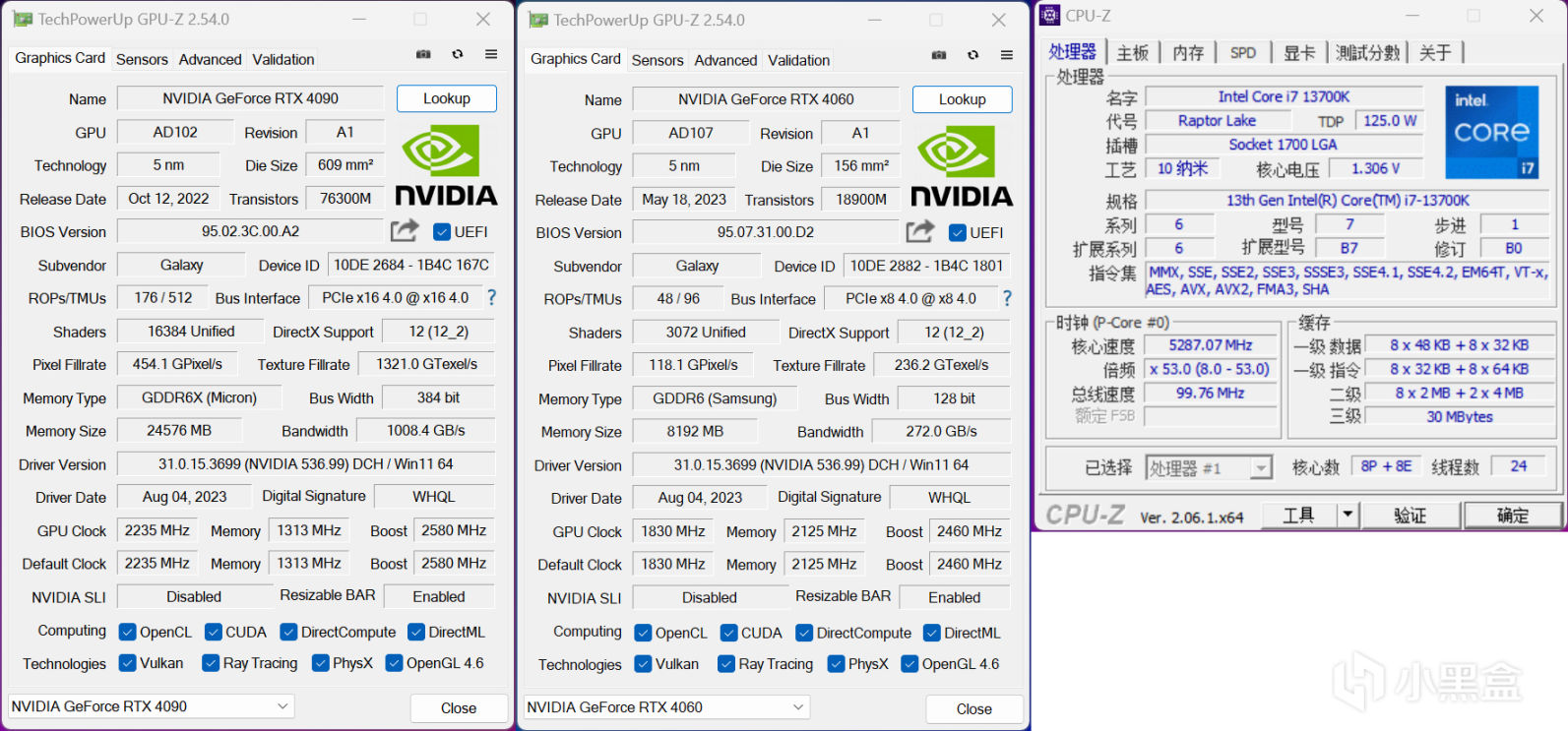Toggle UEFI checkbox in RTX 4060 window
The width and height of the screenshot is (1568, 731).
point(958,232)
